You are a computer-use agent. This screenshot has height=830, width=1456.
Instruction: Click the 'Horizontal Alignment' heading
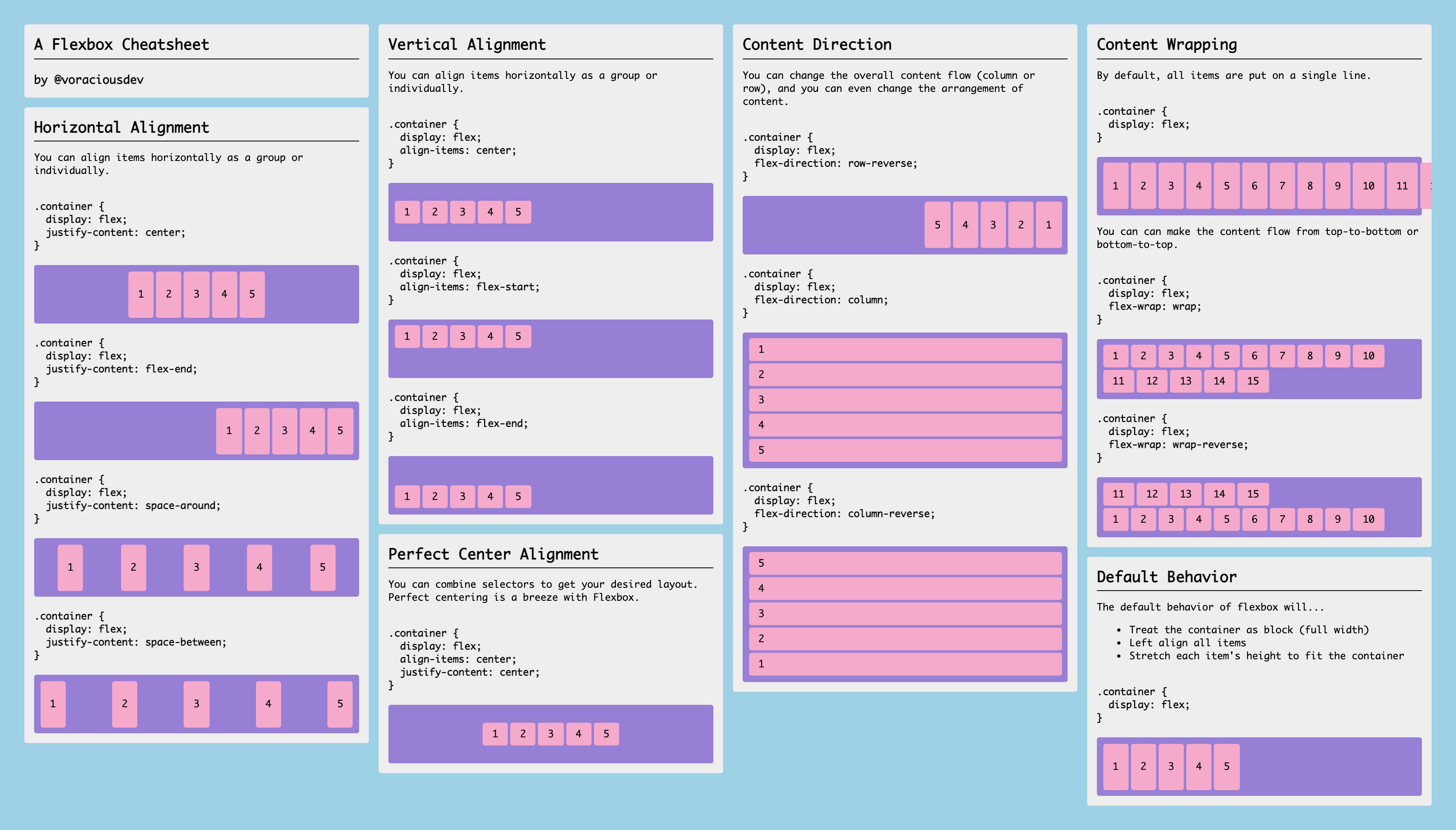coord(121,127)
